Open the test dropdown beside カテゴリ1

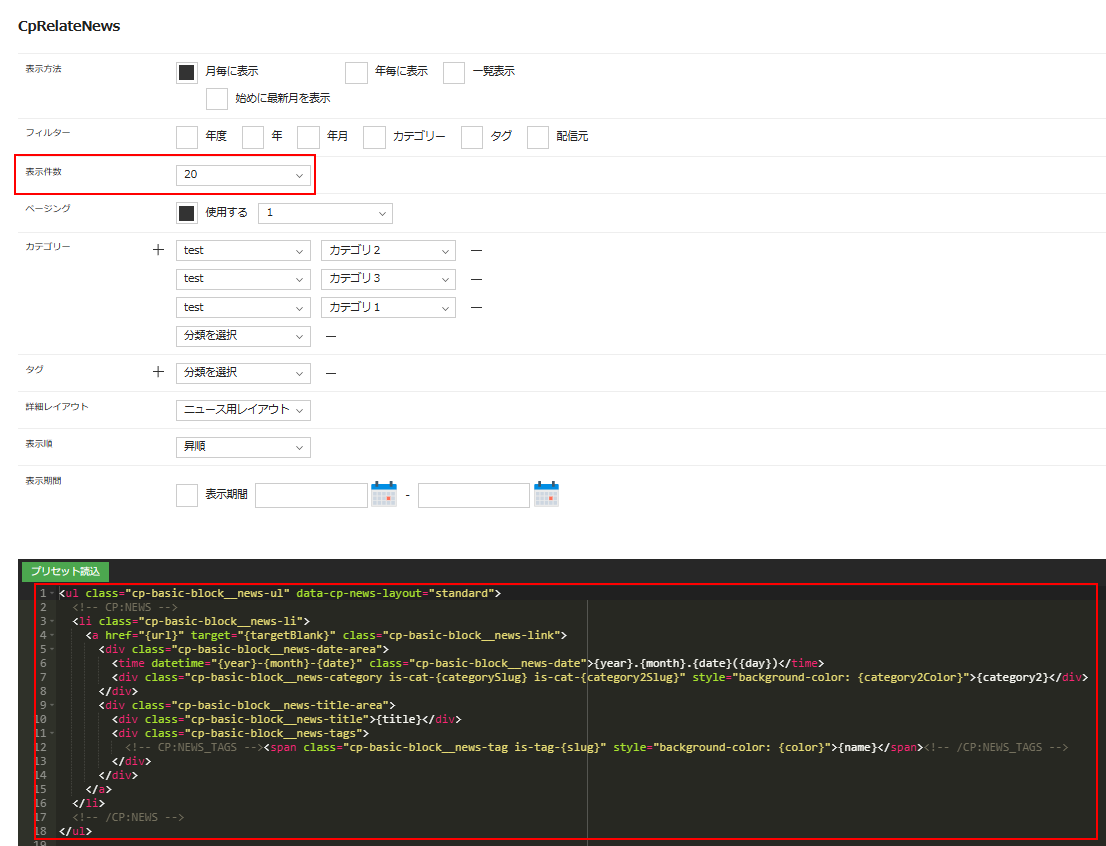(243, 308)
